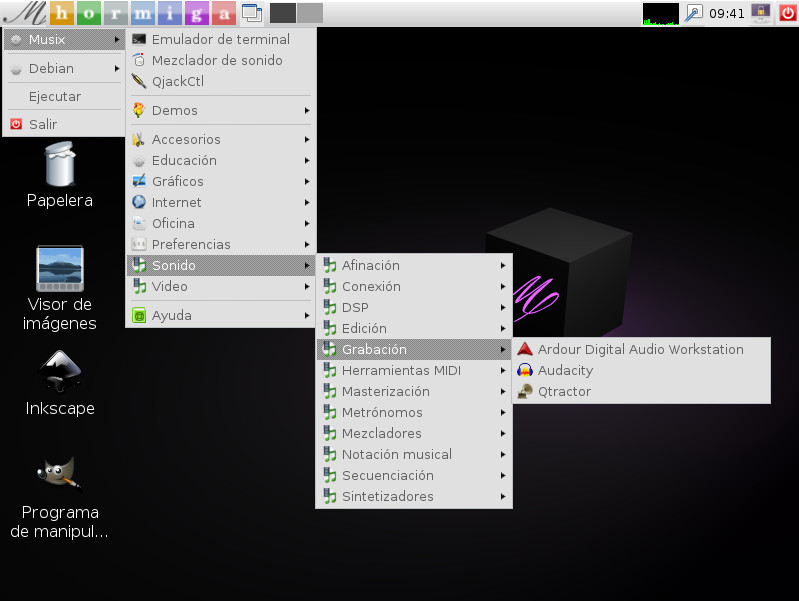Click the CPU load monitor graph
The width and height of the screenshot is (799, 601).
(660, 14)
